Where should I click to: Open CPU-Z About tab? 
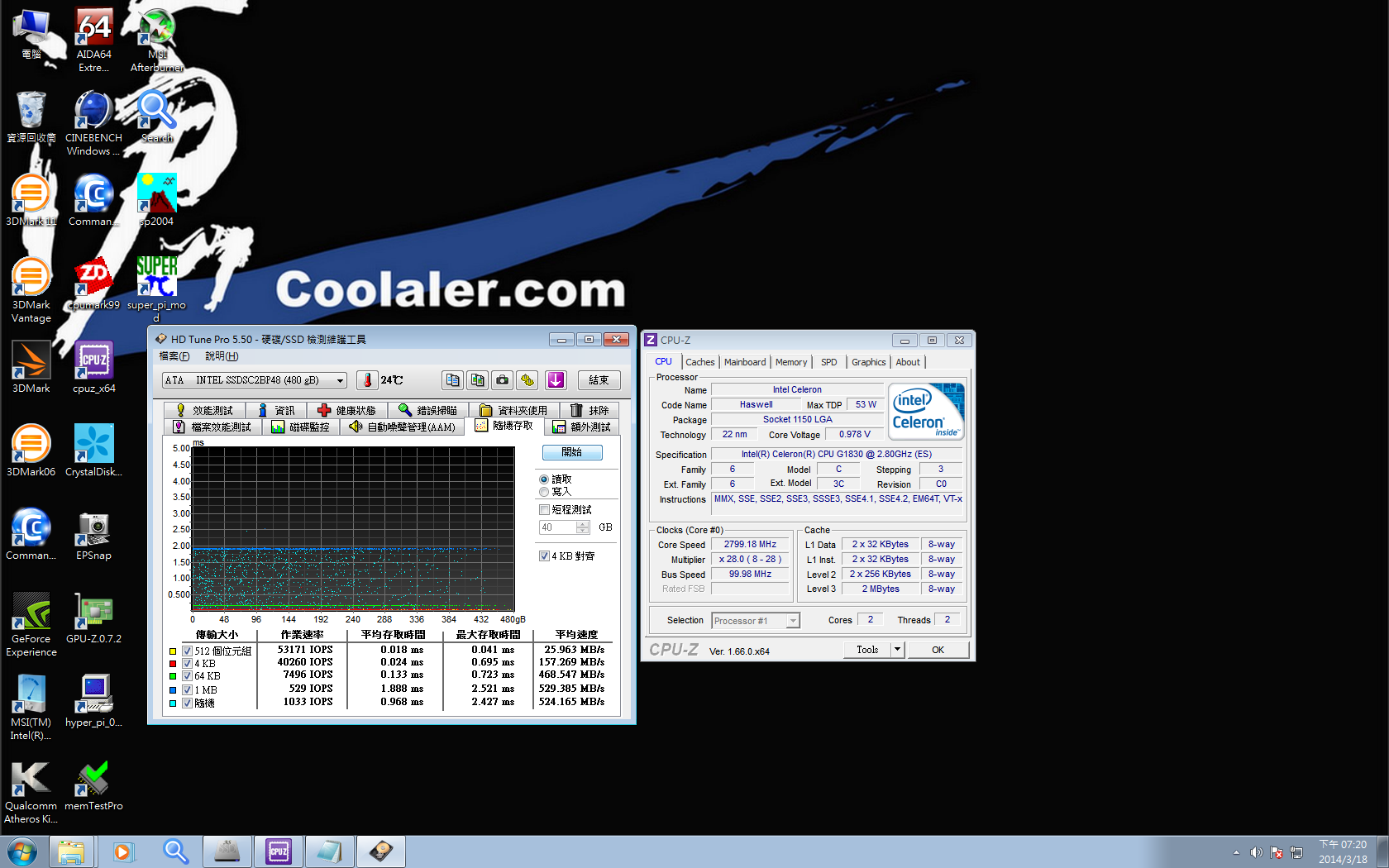coord(908,362)
